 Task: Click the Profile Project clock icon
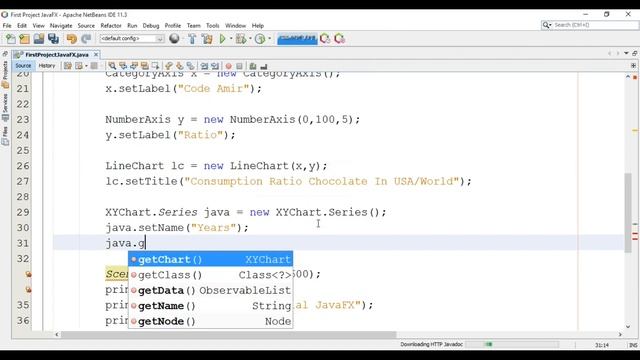point(260,39)
